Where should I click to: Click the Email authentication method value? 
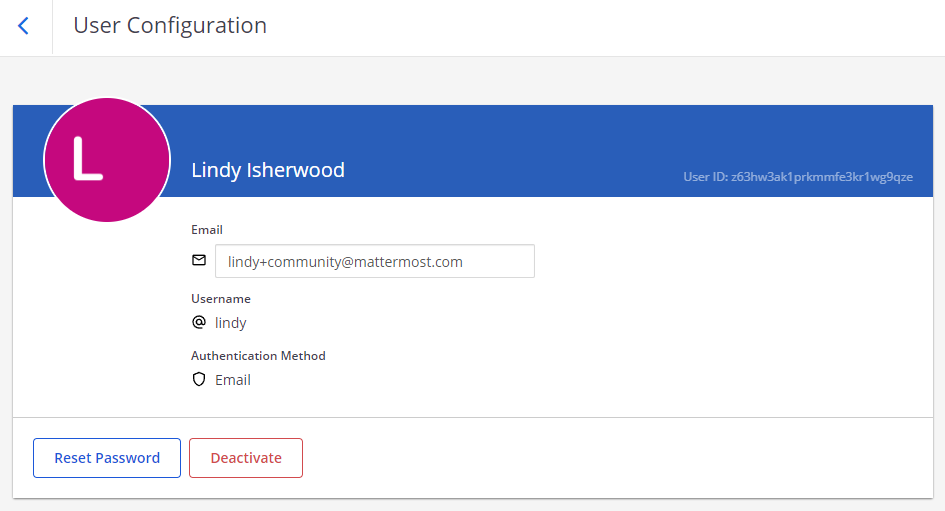(233, 380)
